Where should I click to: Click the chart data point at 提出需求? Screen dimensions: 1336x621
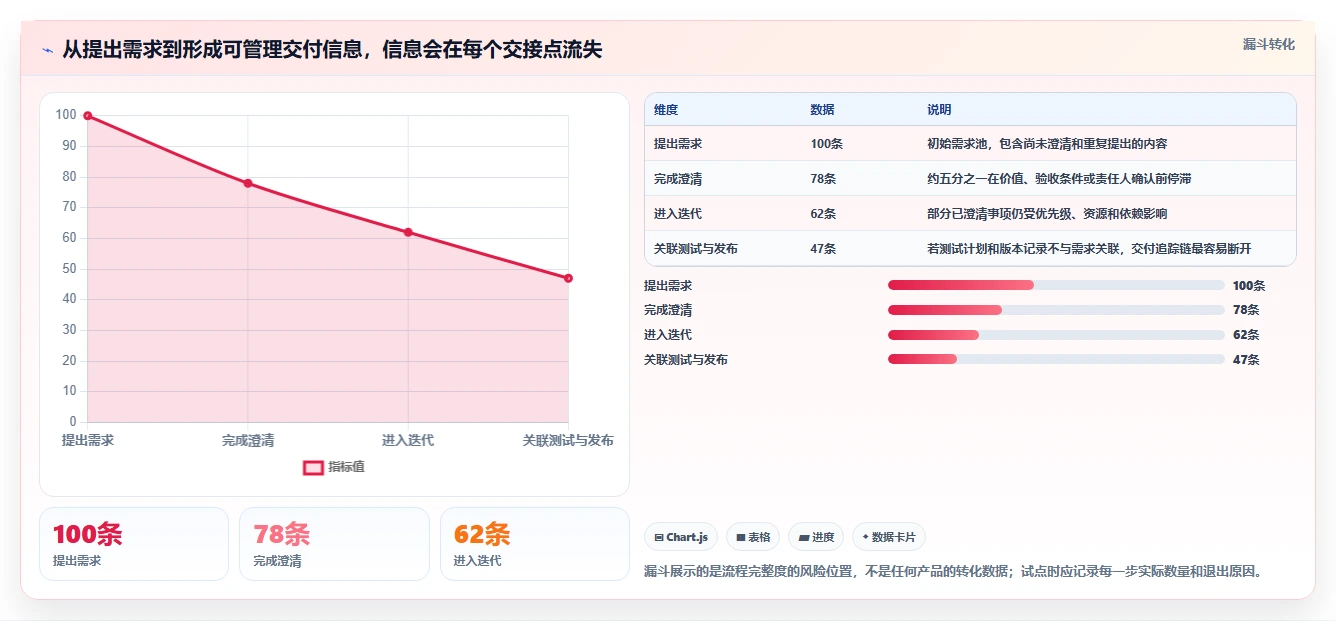[x=88, y=116]
